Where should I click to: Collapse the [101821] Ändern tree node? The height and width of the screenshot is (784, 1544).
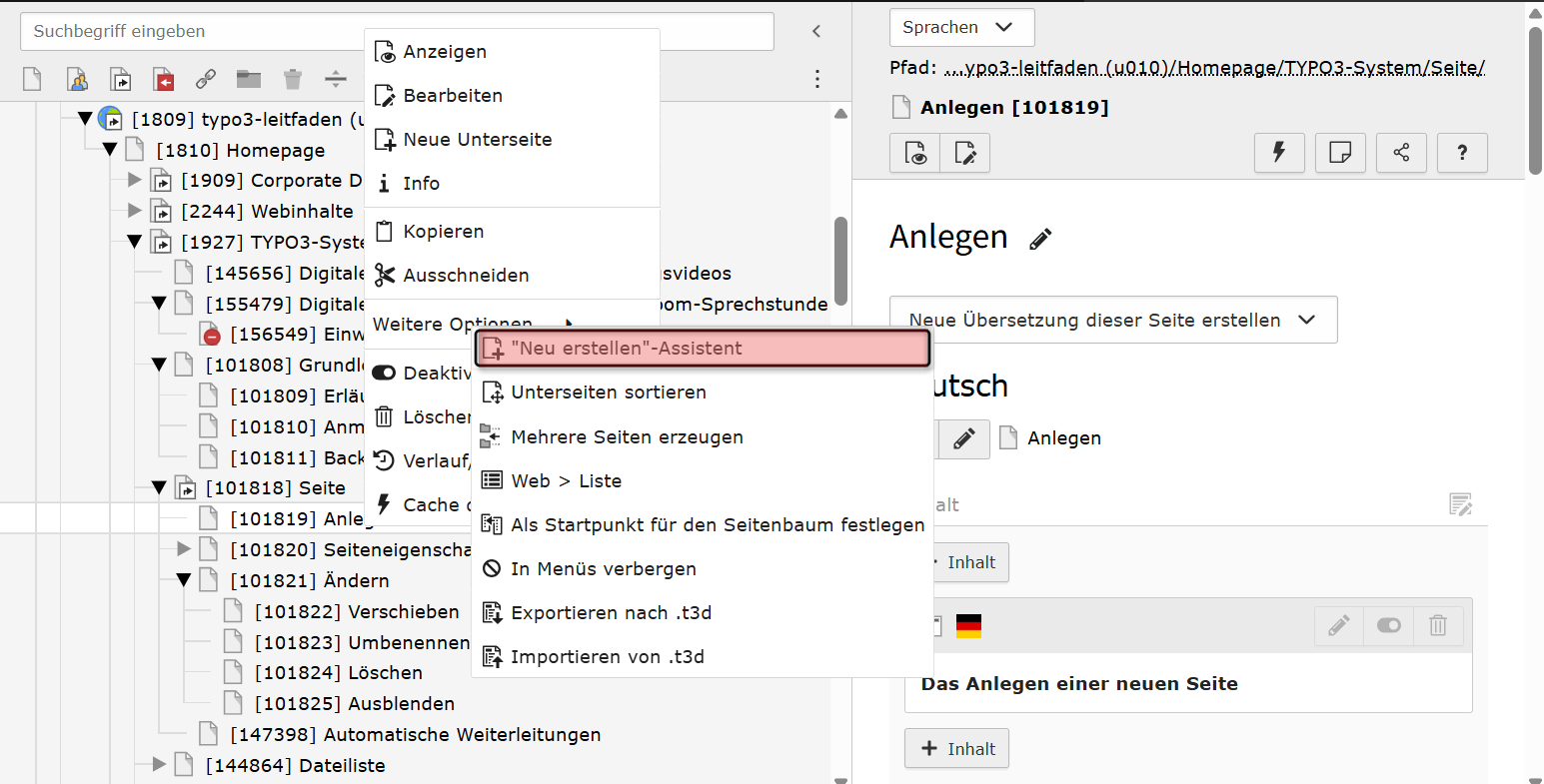tap(183, 580)
